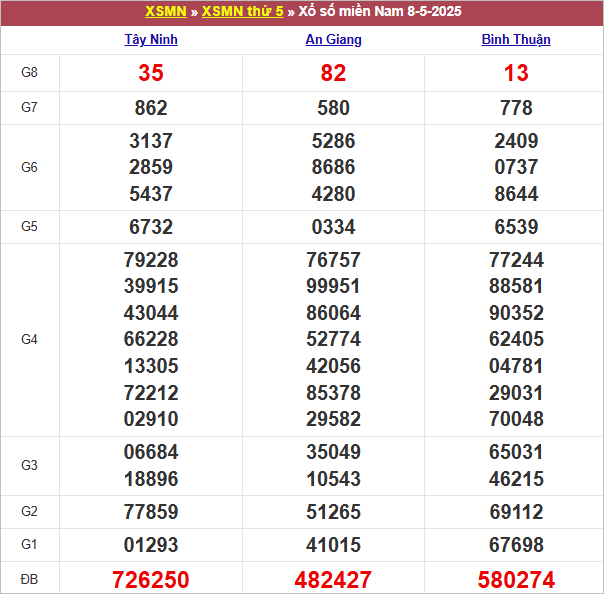
Task: Select the G8 number 13
Action: click(516, 73)
